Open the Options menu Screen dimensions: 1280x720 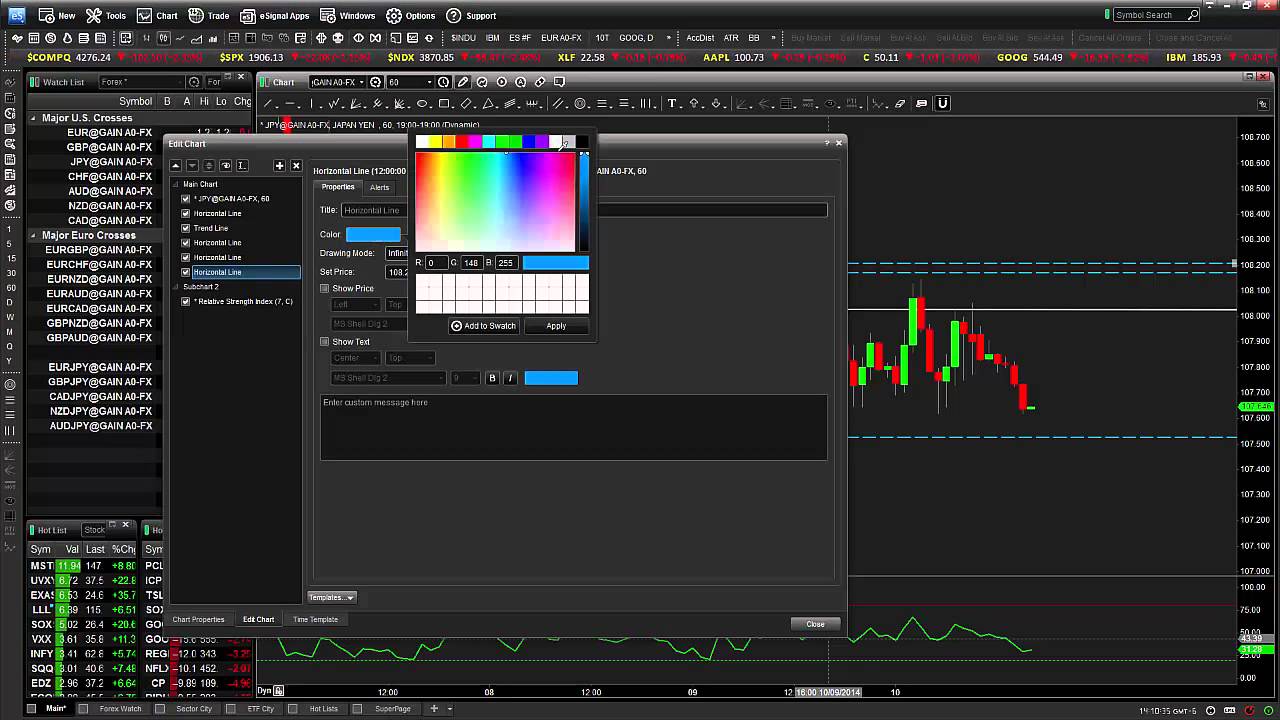tap(411, 15)
